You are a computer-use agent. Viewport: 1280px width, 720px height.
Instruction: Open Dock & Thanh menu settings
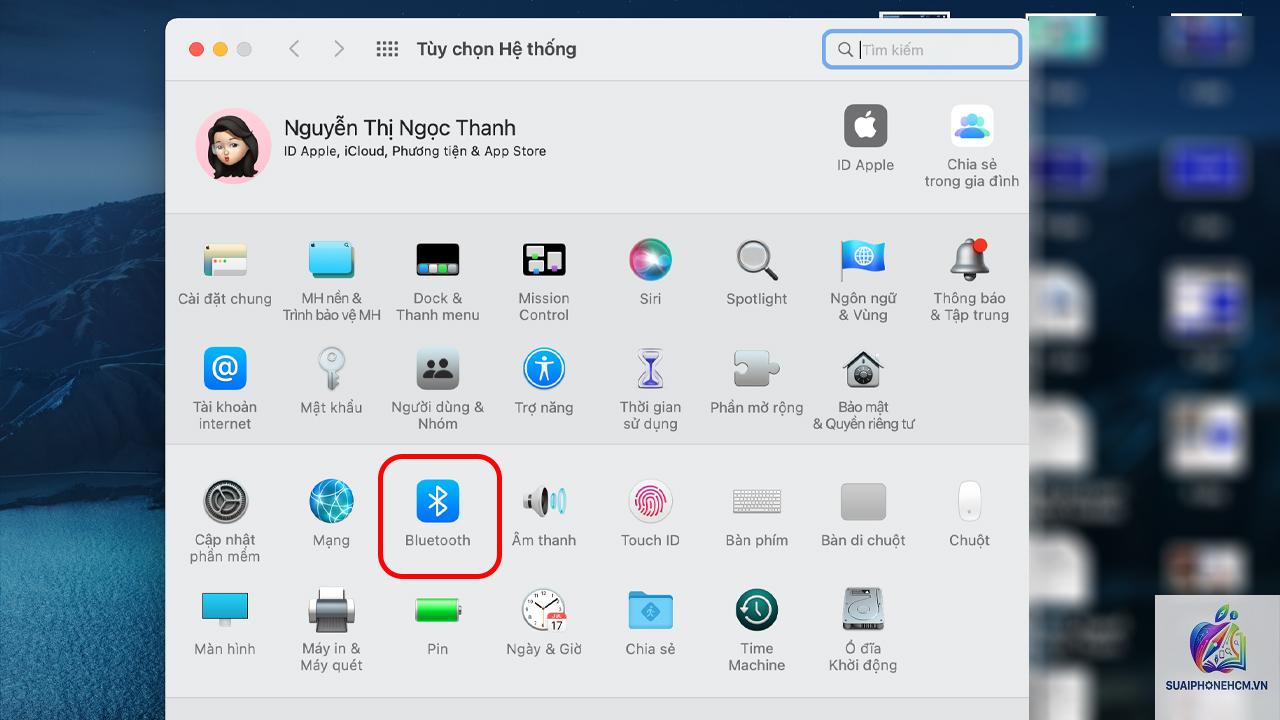click(x=438, y=261)
